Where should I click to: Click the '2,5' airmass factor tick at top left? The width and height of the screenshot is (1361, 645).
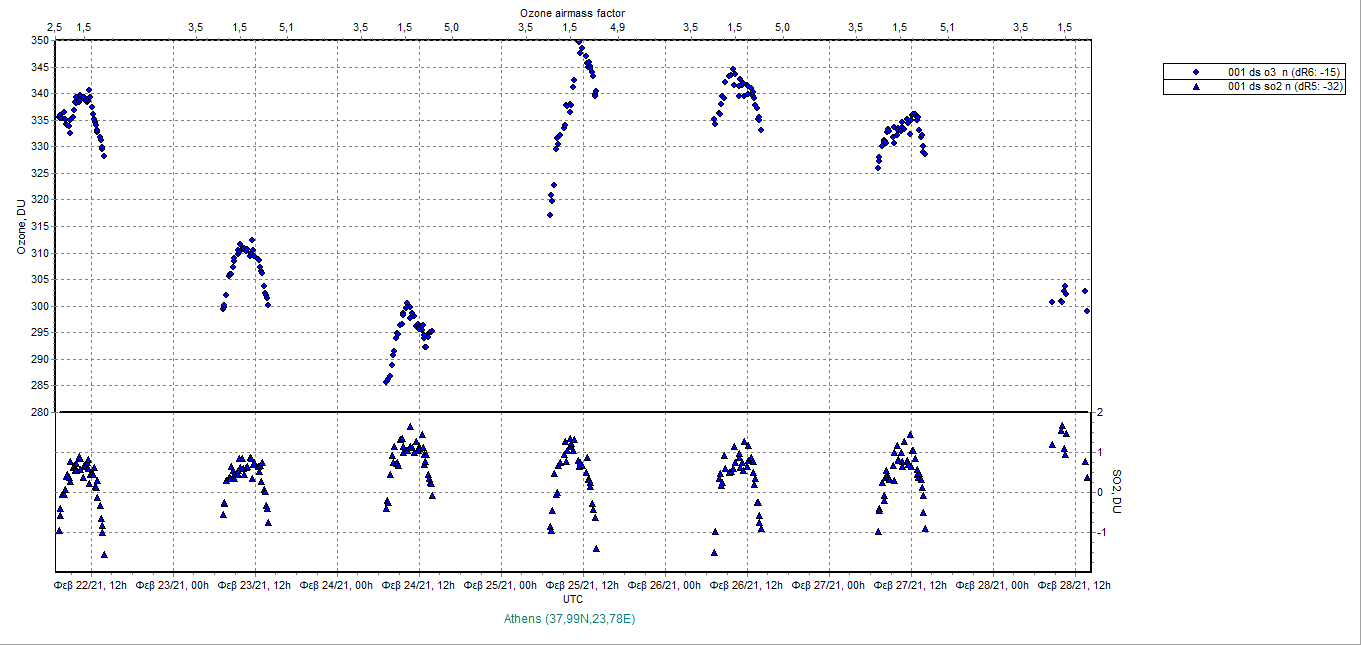tap(55, 27)
